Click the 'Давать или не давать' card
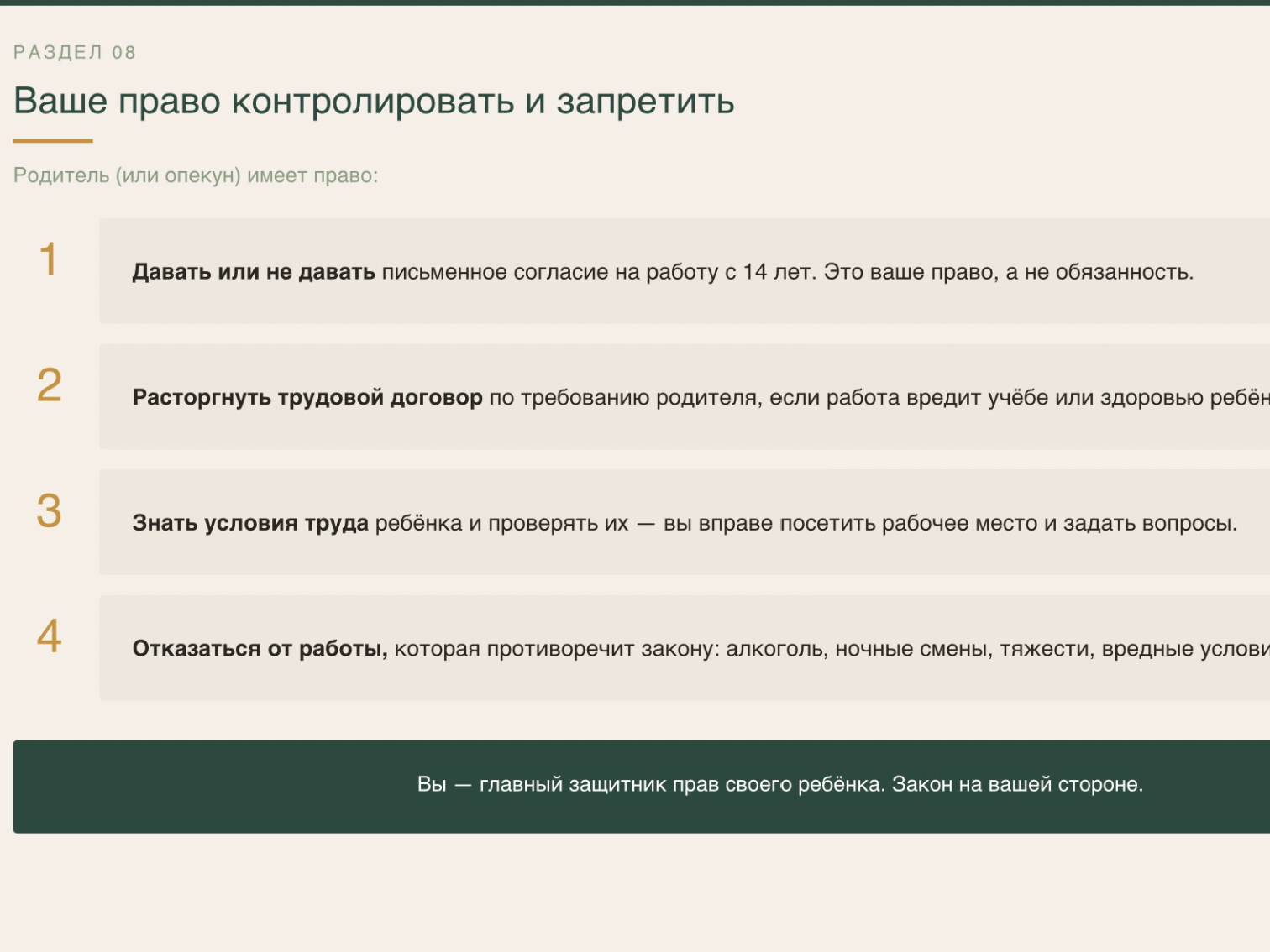This screenshot has height=952, width=1270. coord(685,271)
